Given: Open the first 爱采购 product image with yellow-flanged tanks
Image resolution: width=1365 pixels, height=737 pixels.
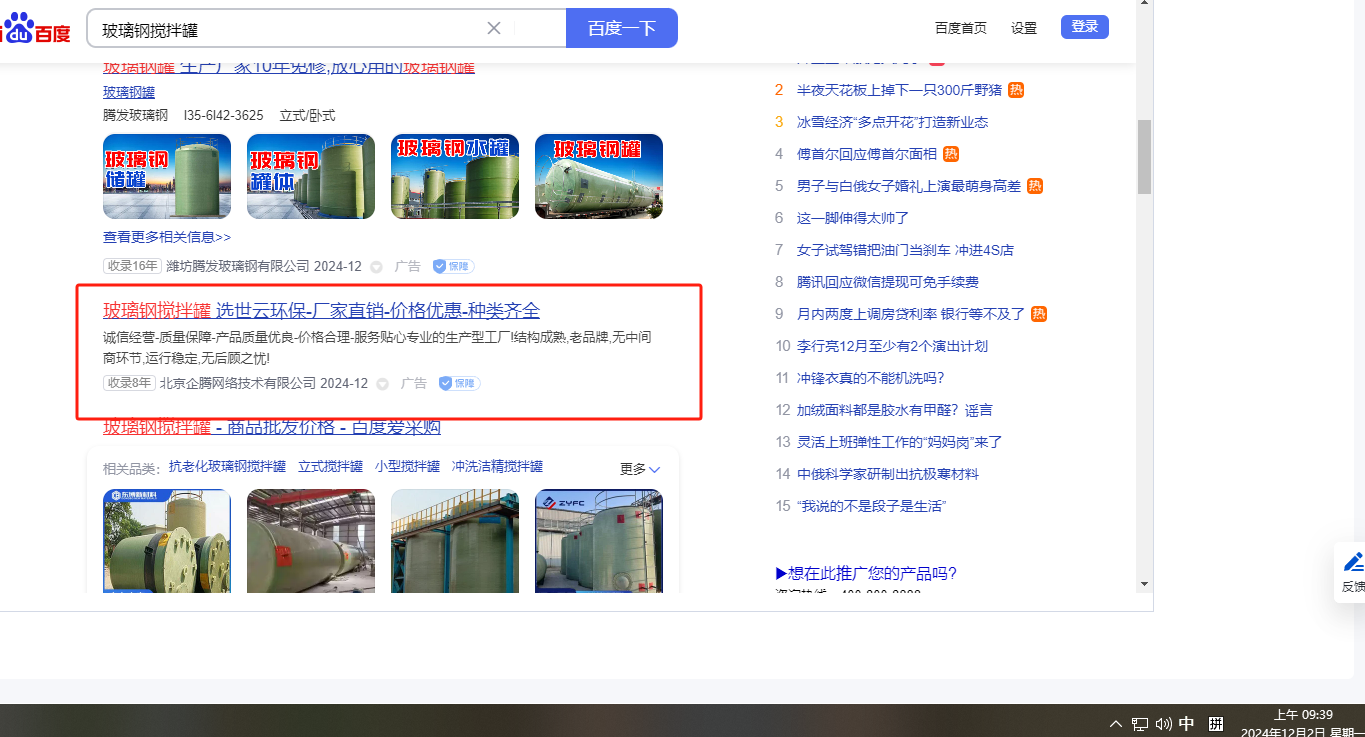Looking at the screenshot, I should [167, 540].
